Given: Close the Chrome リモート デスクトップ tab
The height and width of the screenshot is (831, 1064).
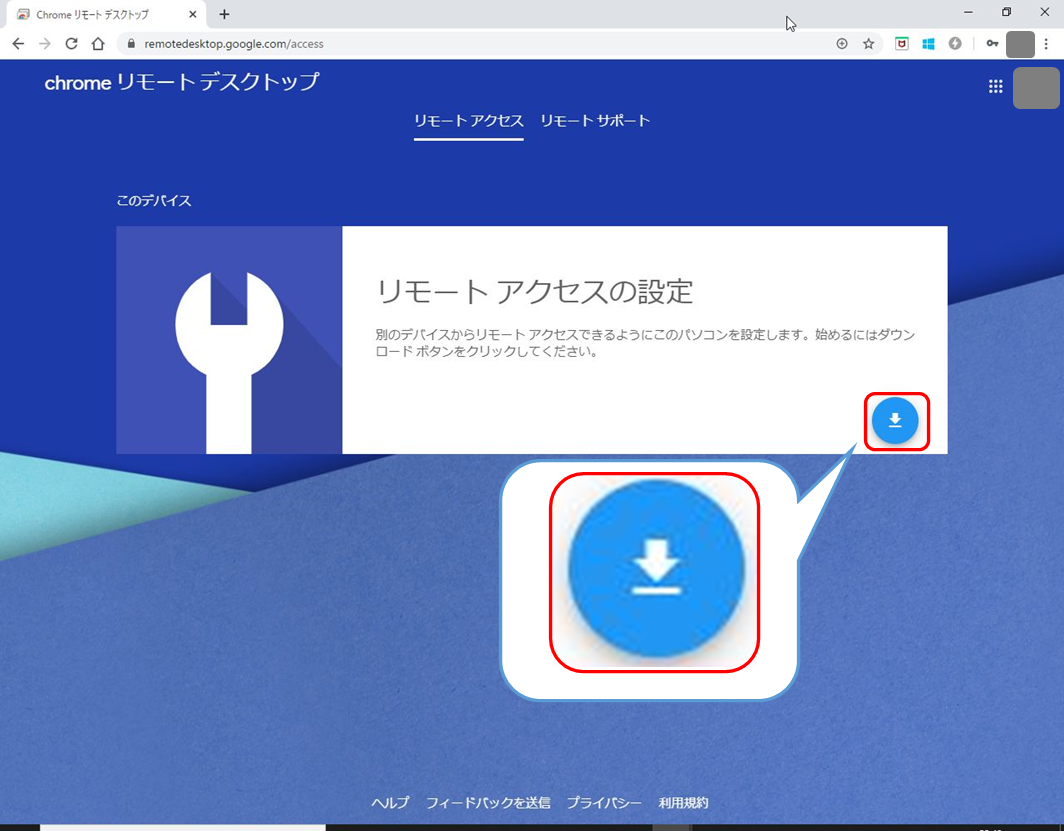Looking at the screenshot, I should click(193, 15).
